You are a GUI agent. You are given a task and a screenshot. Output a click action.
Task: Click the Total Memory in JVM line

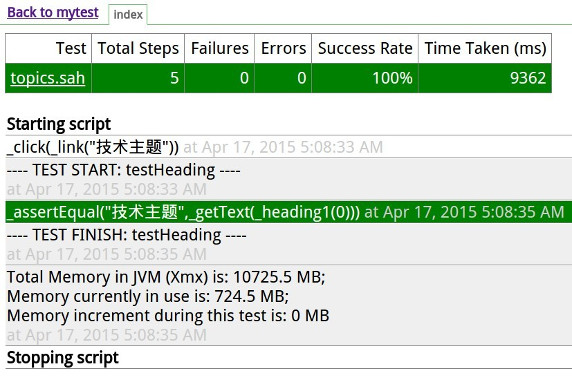(x=166, y=277)
